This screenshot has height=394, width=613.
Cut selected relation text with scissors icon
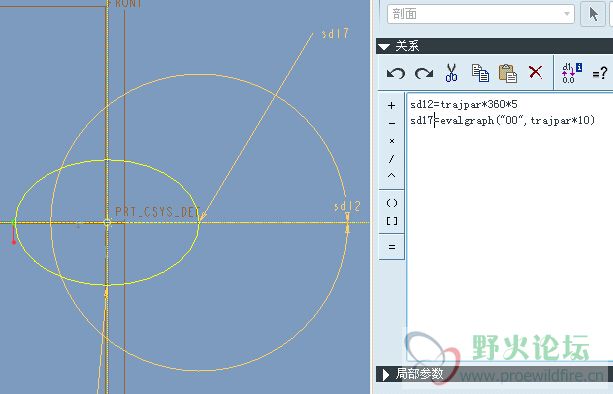point(451,73)
